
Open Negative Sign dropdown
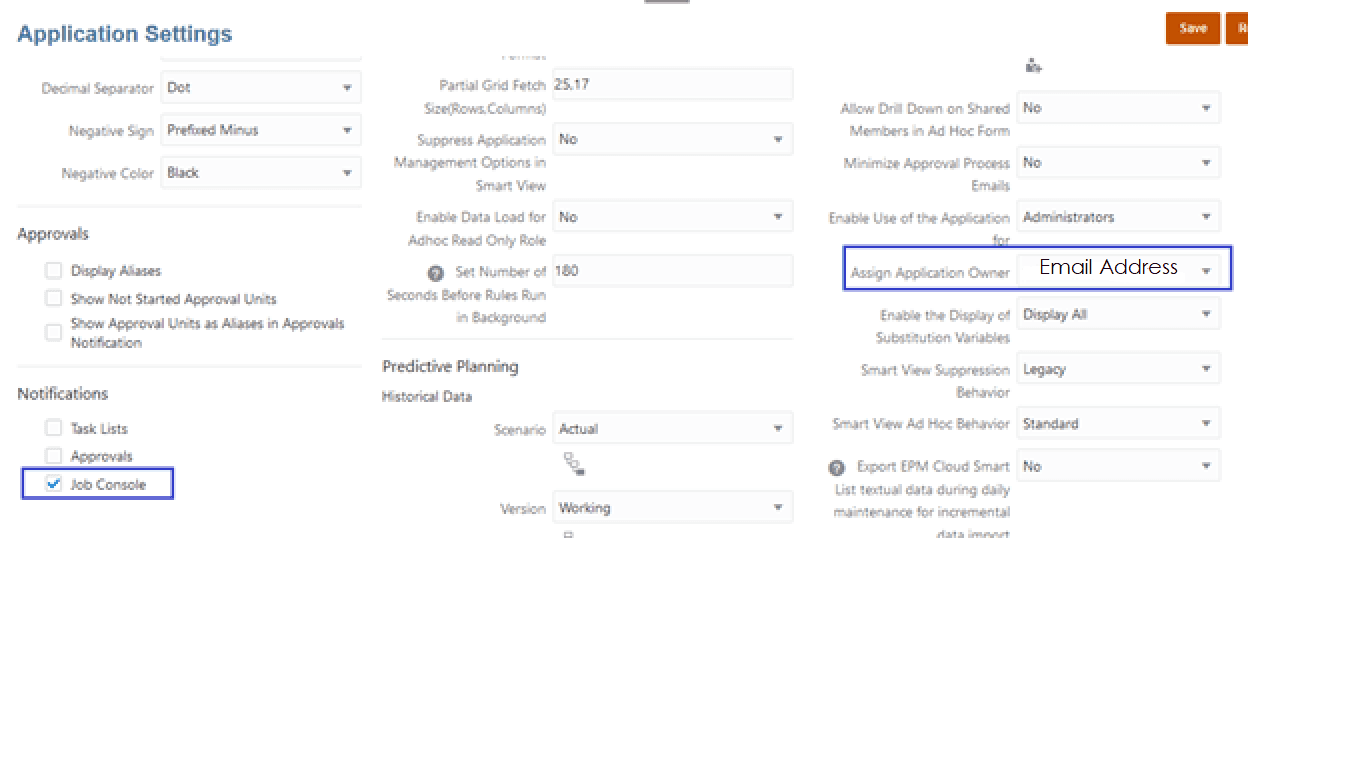point(346,131)
